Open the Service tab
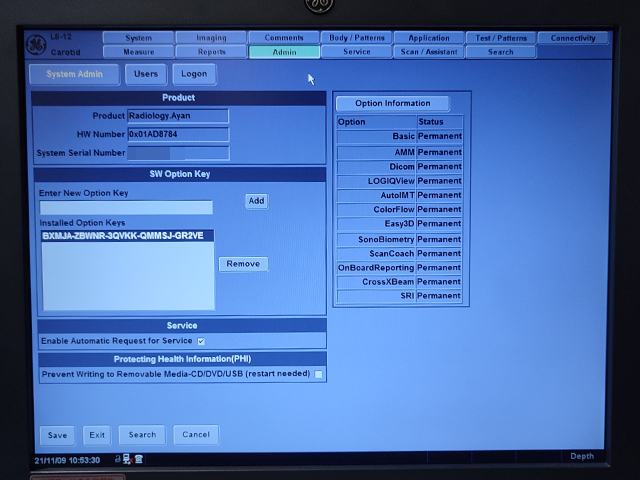Image resolution: width=640 pixels, height=480 pixels. pos(356,52)
